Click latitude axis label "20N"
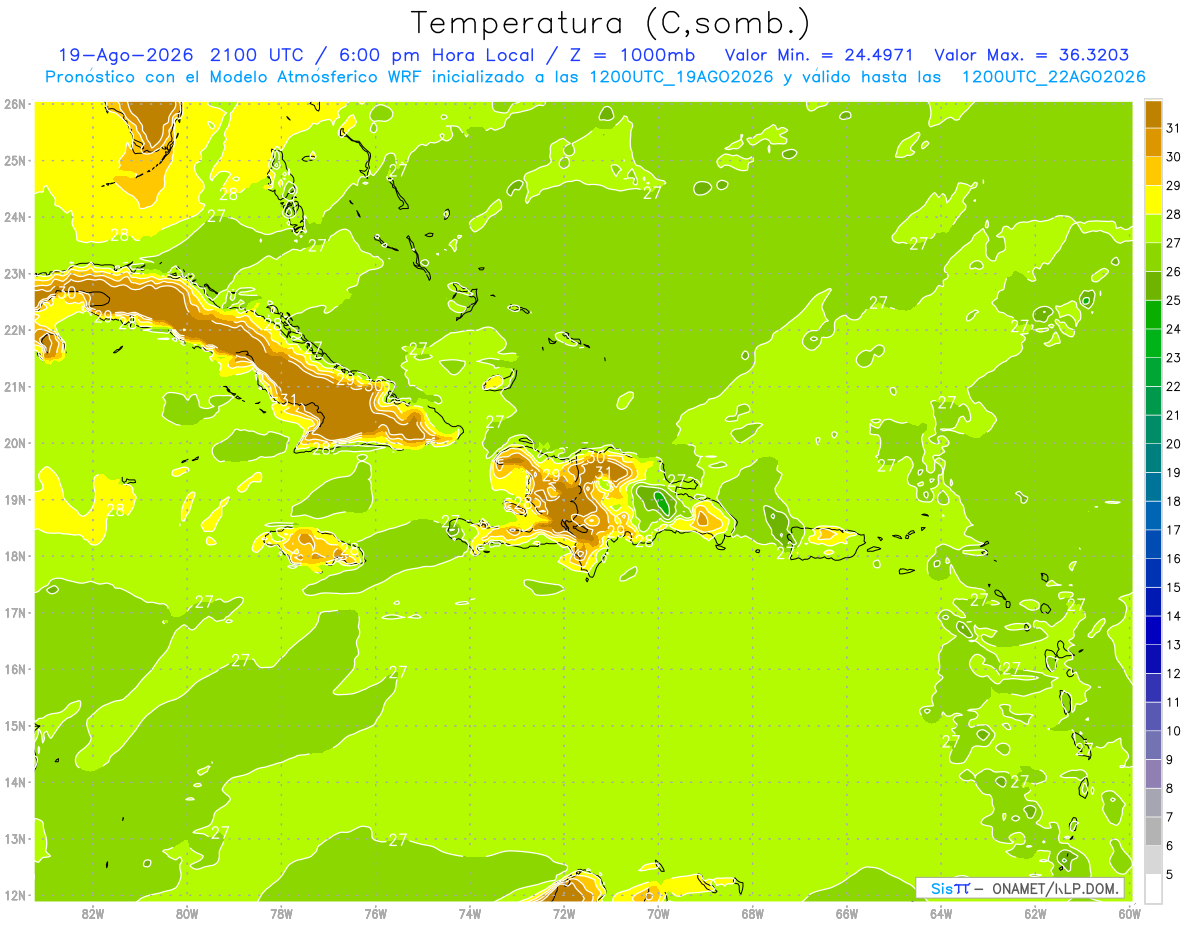 (x=14, y=443)
